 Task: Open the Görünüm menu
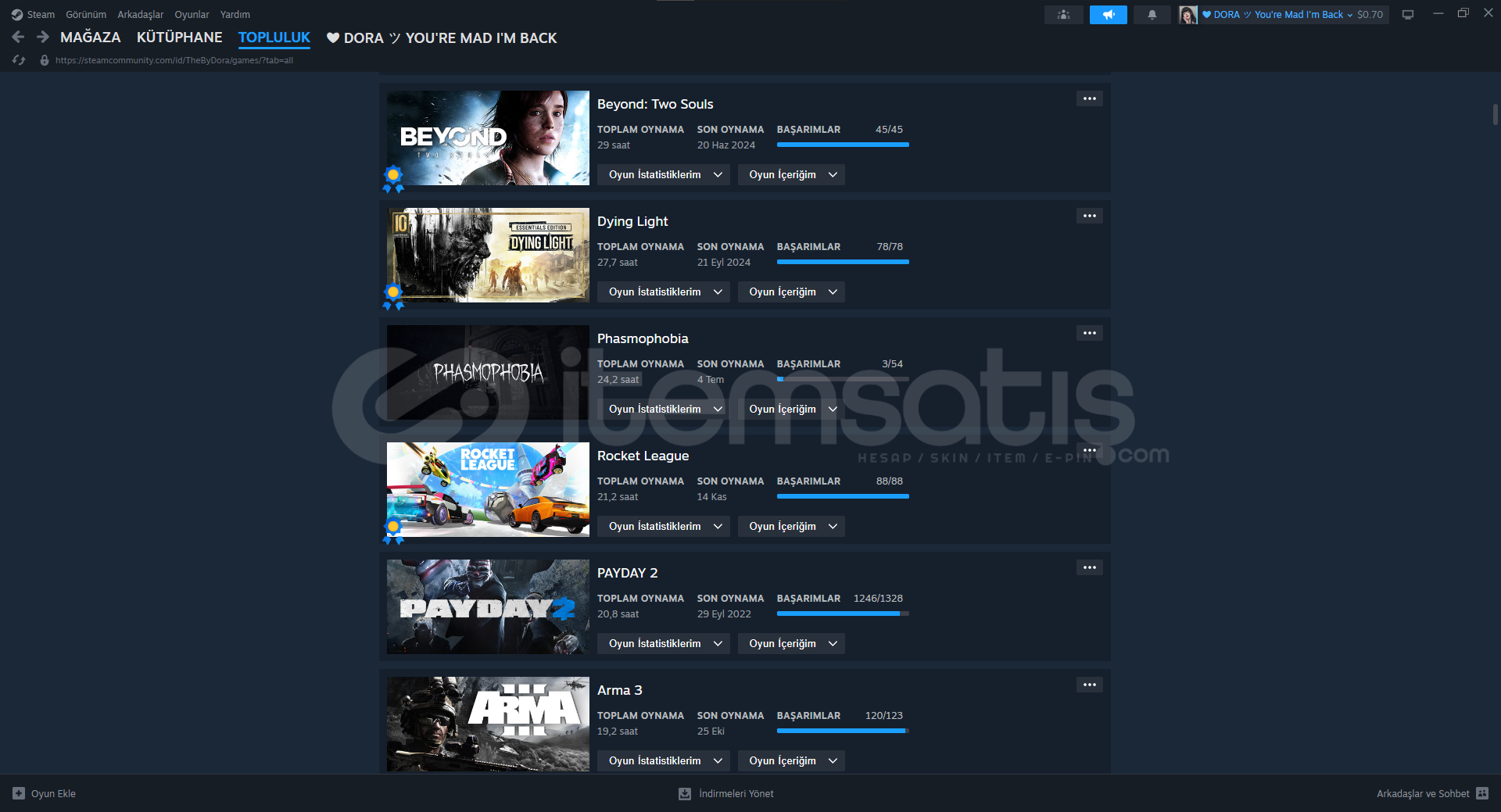86,14
